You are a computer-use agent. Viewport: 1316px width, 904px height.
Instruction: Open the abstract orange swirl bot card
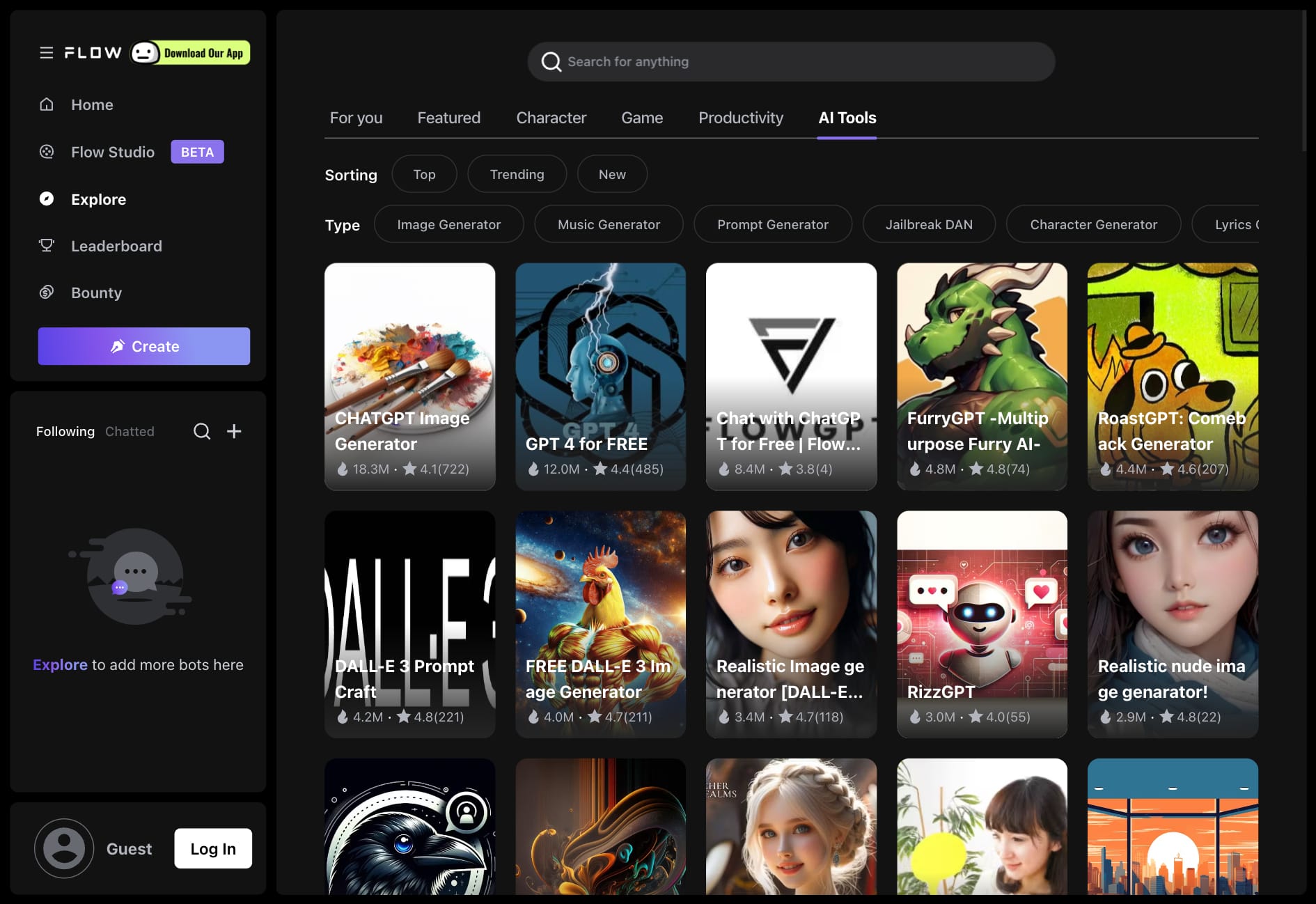[601, 827]
